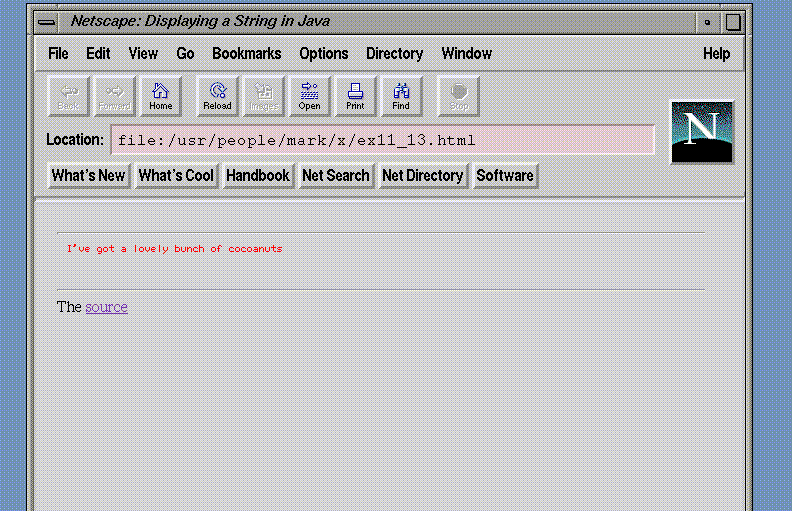Open the Go menu

(185, 54)
